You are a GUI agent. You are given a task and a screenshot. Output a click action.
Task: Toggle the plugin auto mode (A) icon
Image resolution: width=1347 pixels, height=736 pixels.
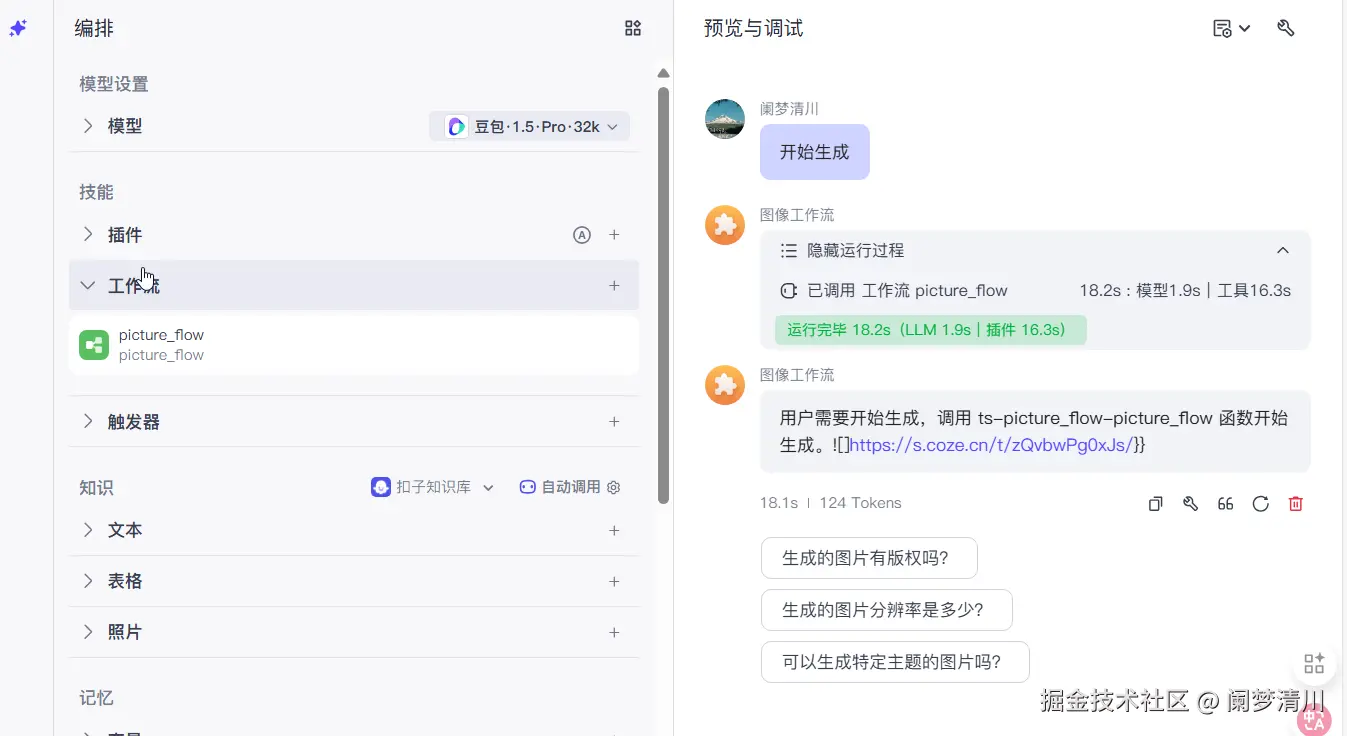coord(582,235)
